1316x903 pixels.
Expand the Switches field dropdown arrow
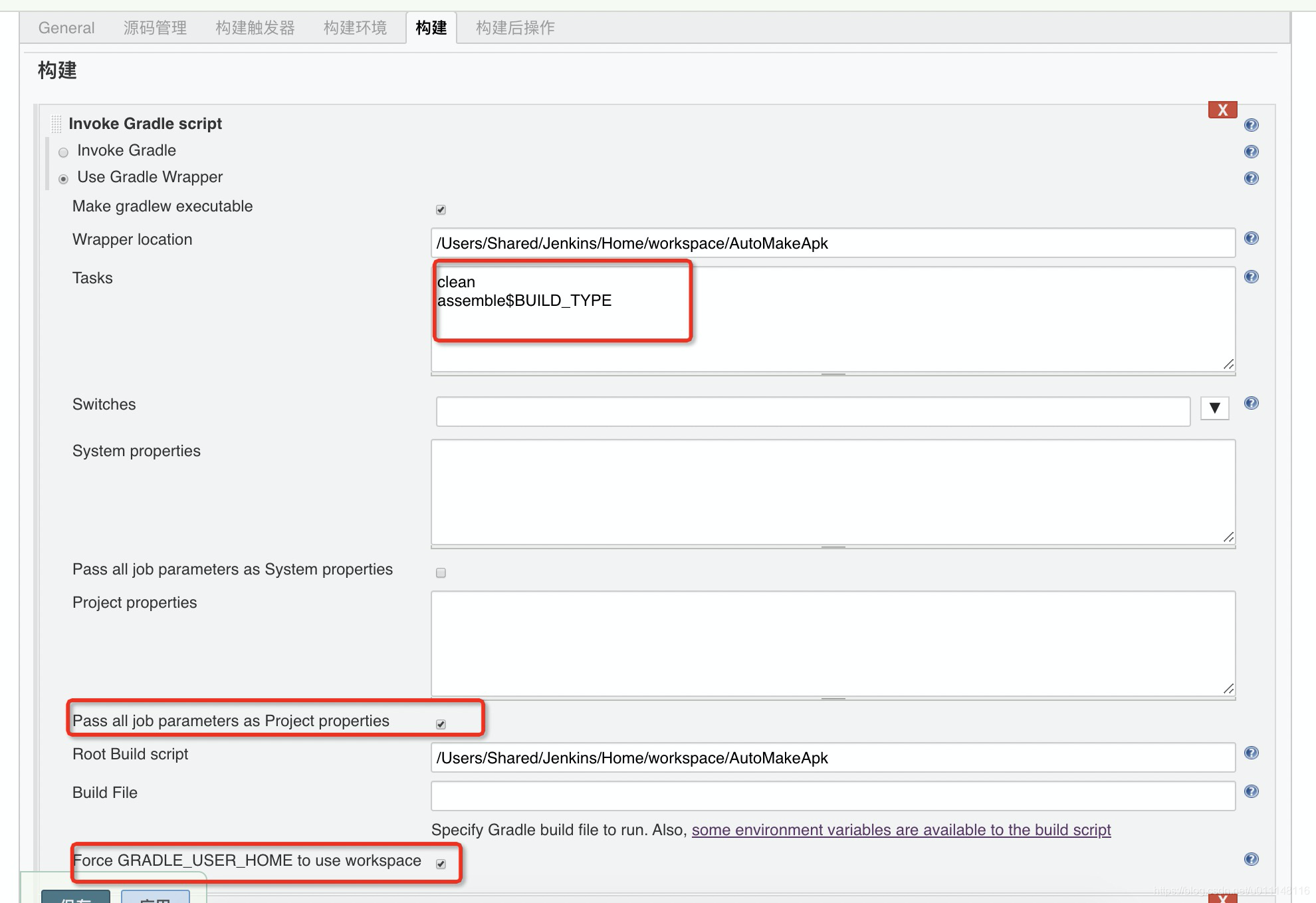coord(1214,408)
